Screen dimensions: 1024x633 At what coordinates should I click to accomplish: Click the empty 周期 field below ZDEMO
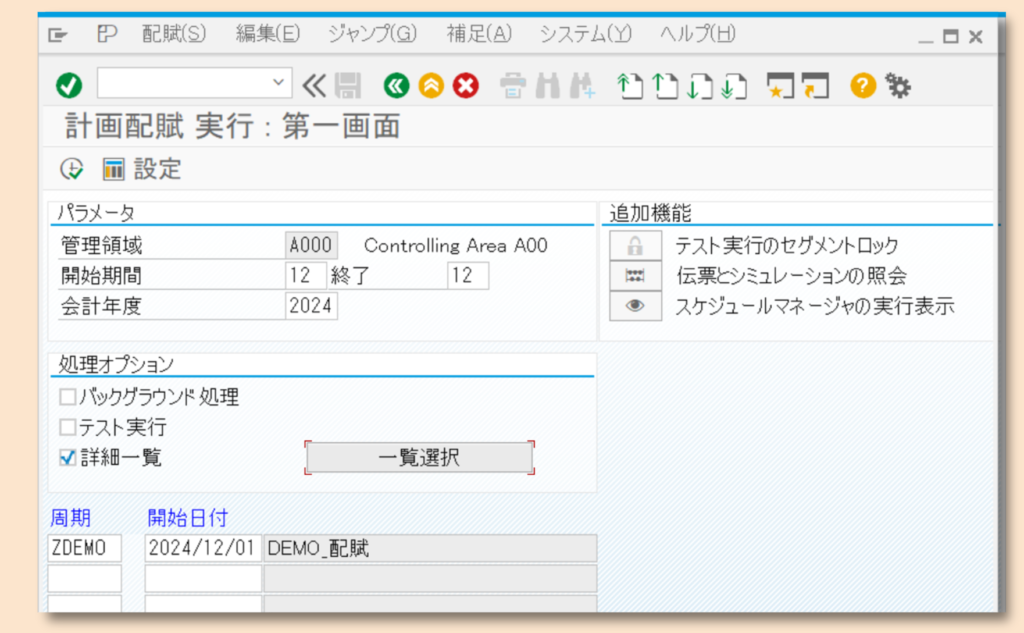[x=85, y=579]
